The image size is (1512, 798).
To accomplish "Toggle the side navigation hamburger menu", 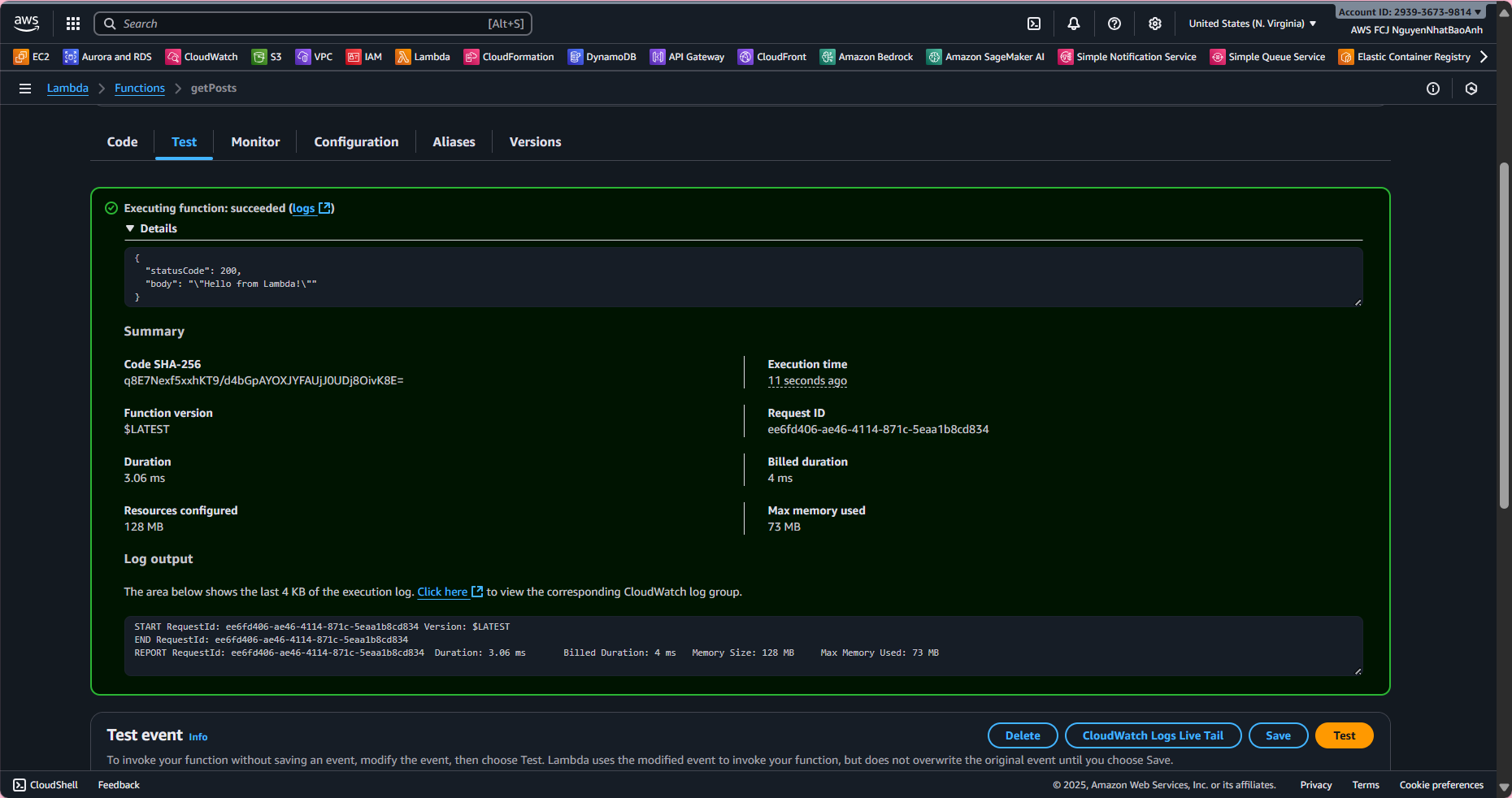I will pyautogui.click(x=25, y=89).
